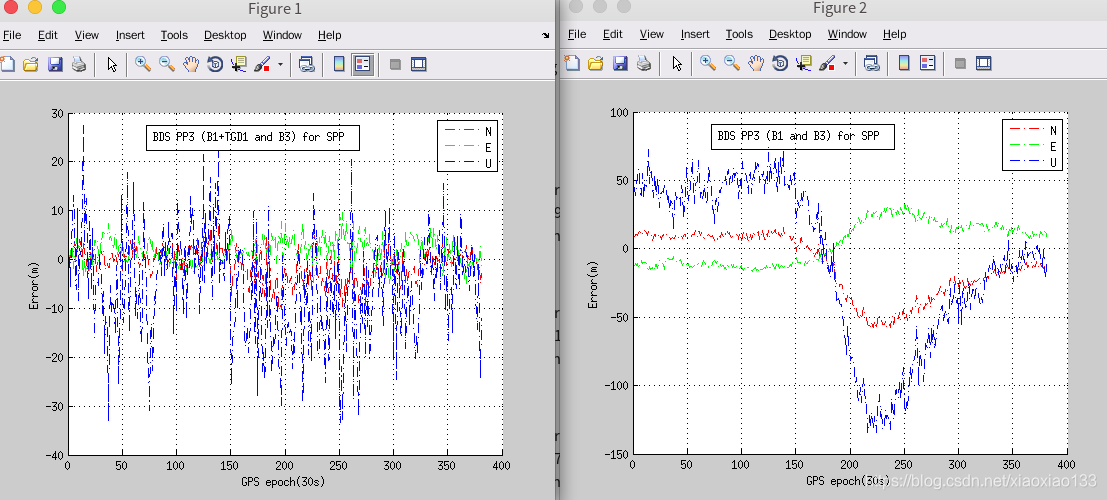
Task: Click 'BDS PP3 (B1+TGD1 and B3) for SPP' annotation
Action: (253, 137)
